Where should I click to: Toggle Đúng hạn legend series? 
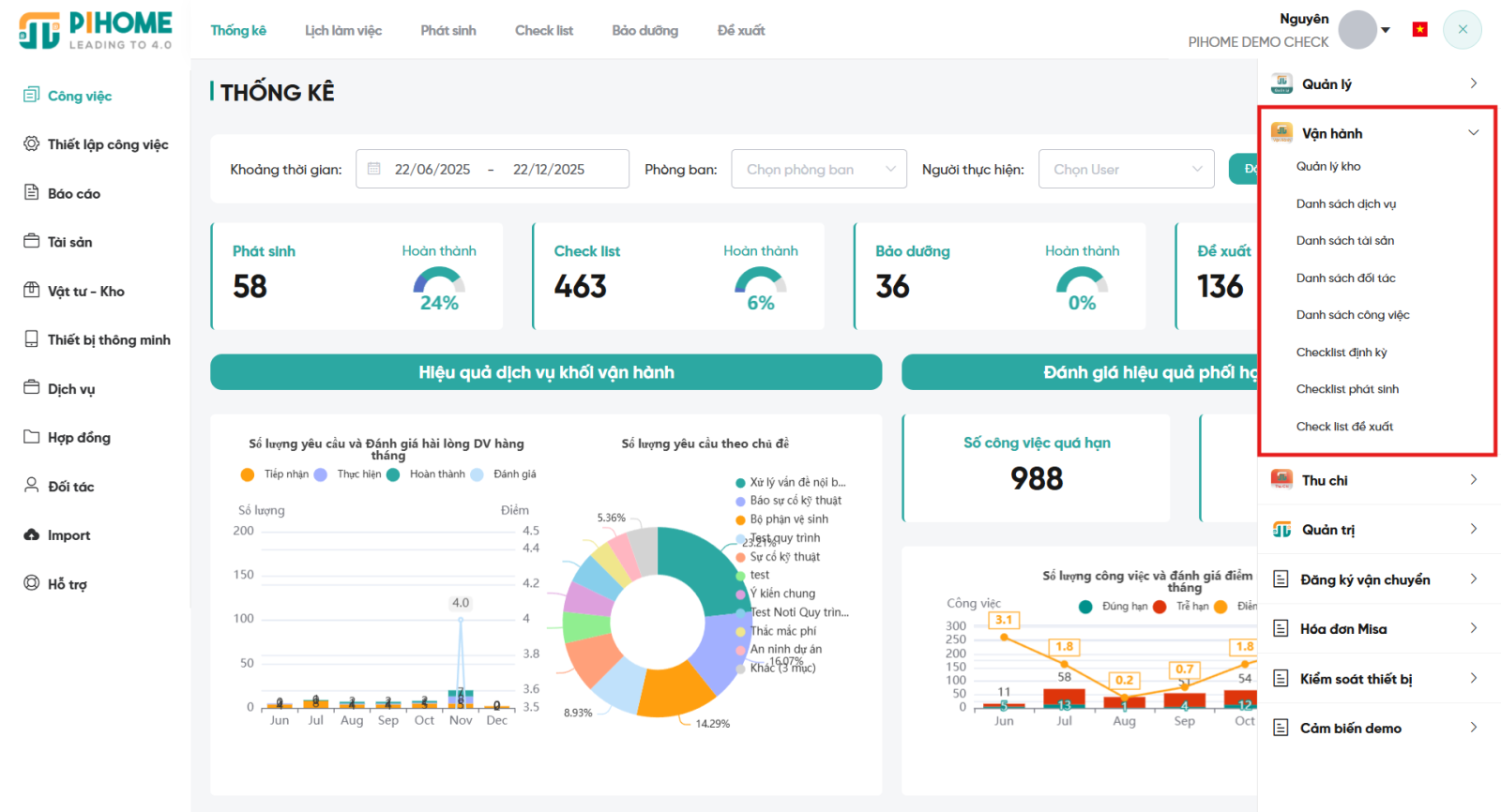(x=1114, y=607)
